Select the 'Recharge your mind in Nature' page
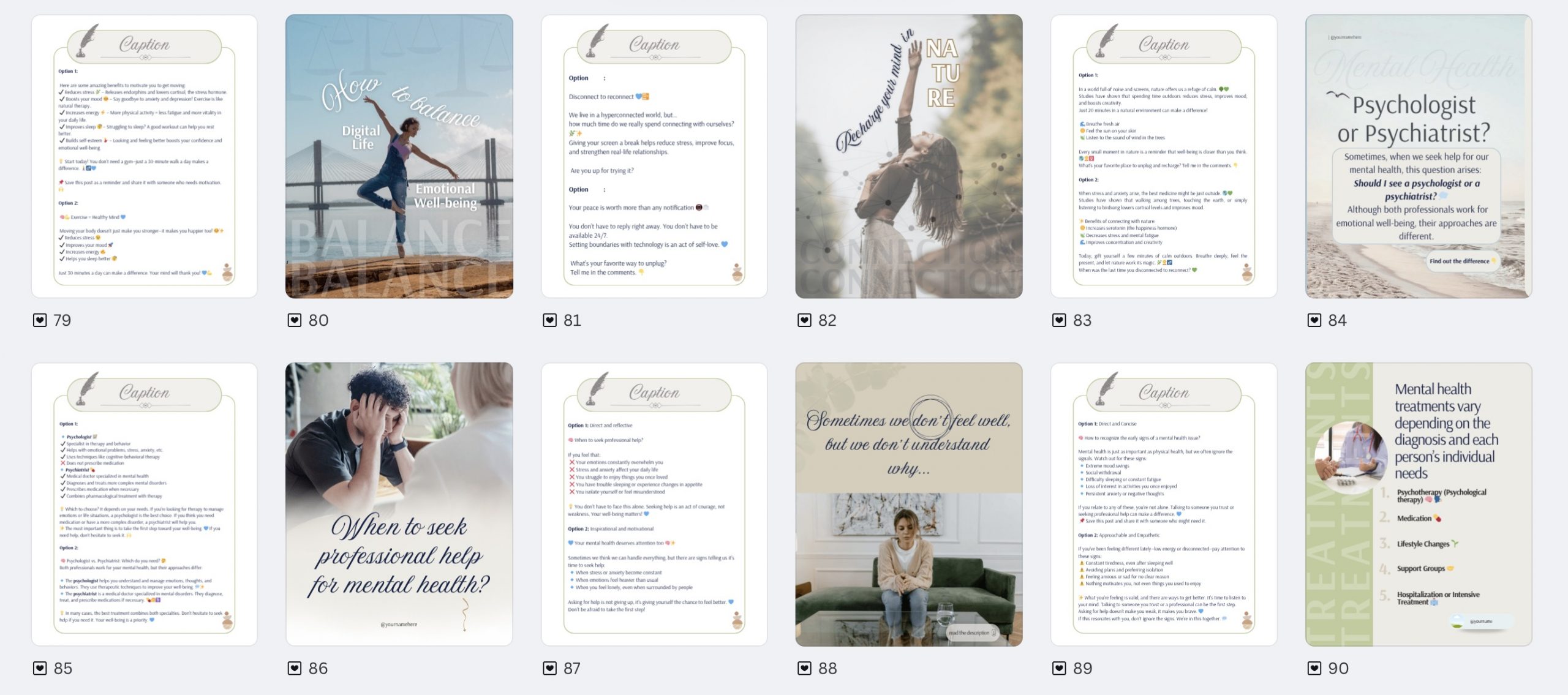Viewport: 1568px width, 695px height. click(909, 156)
